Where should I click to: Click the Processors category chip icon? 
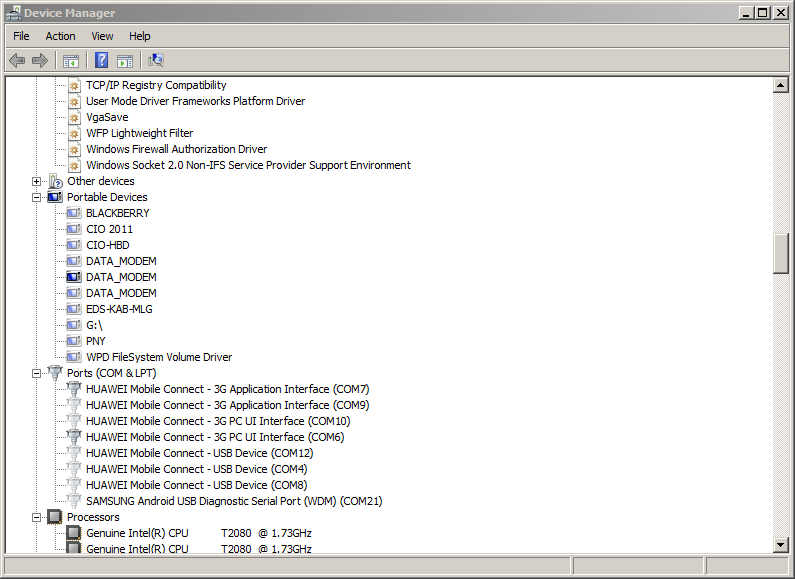pos(55,517)
